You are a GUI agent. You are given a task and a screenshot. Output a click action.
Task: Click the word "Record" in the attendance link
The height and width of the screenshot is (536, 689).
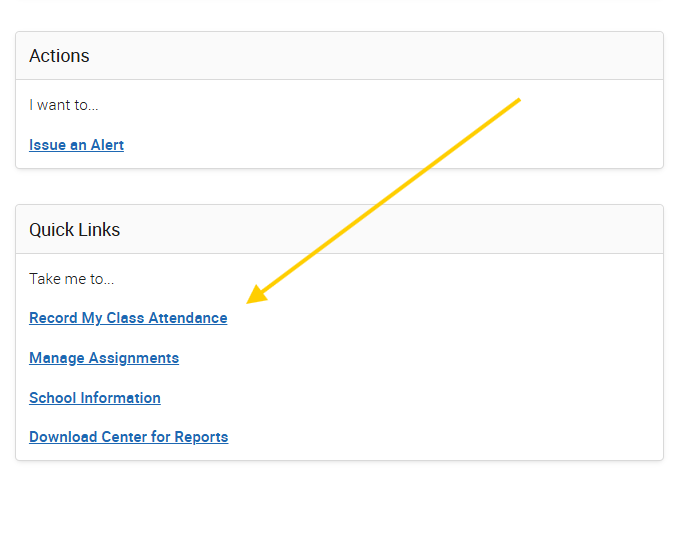pos(53,318)
